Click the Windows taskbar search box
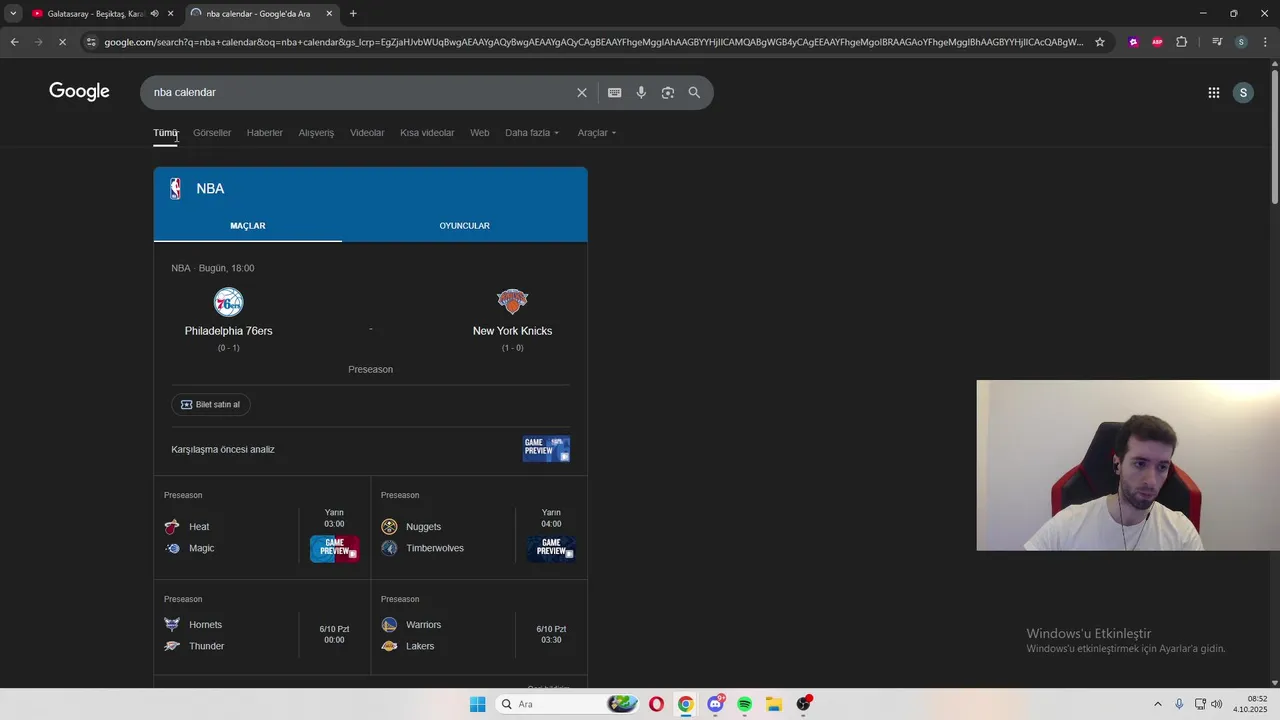The width and height of the screenshot is (1280, 720). click(x=568, y=704)
